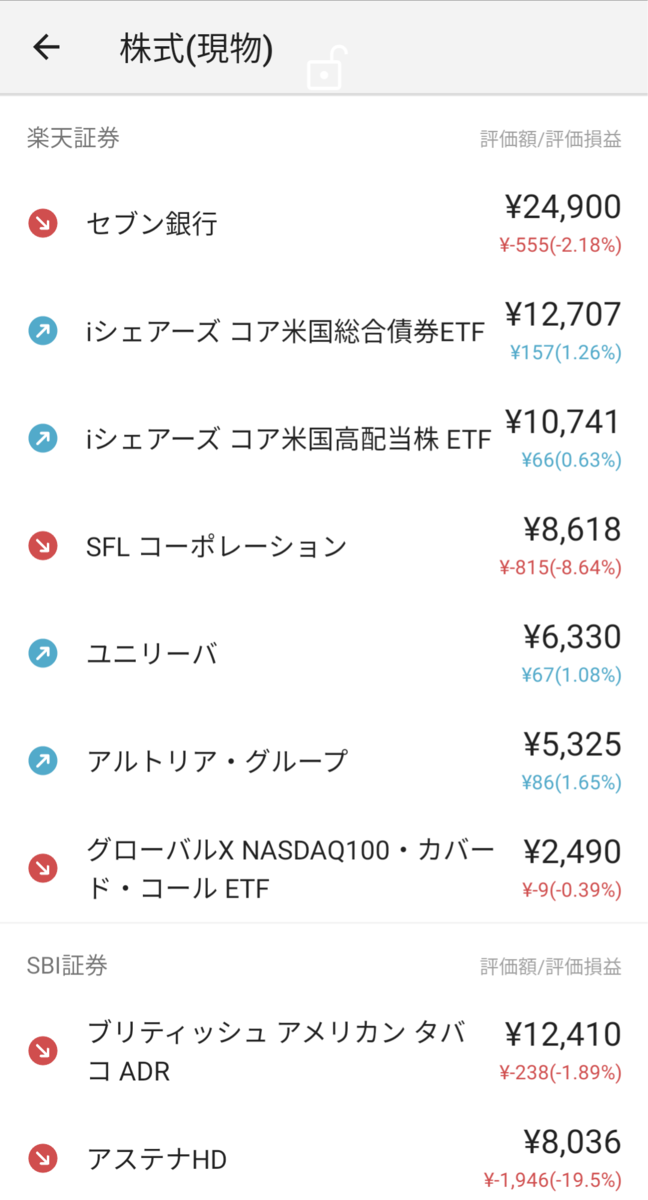
Task: Tap the back arrow icon
Action: pos(47,47)
